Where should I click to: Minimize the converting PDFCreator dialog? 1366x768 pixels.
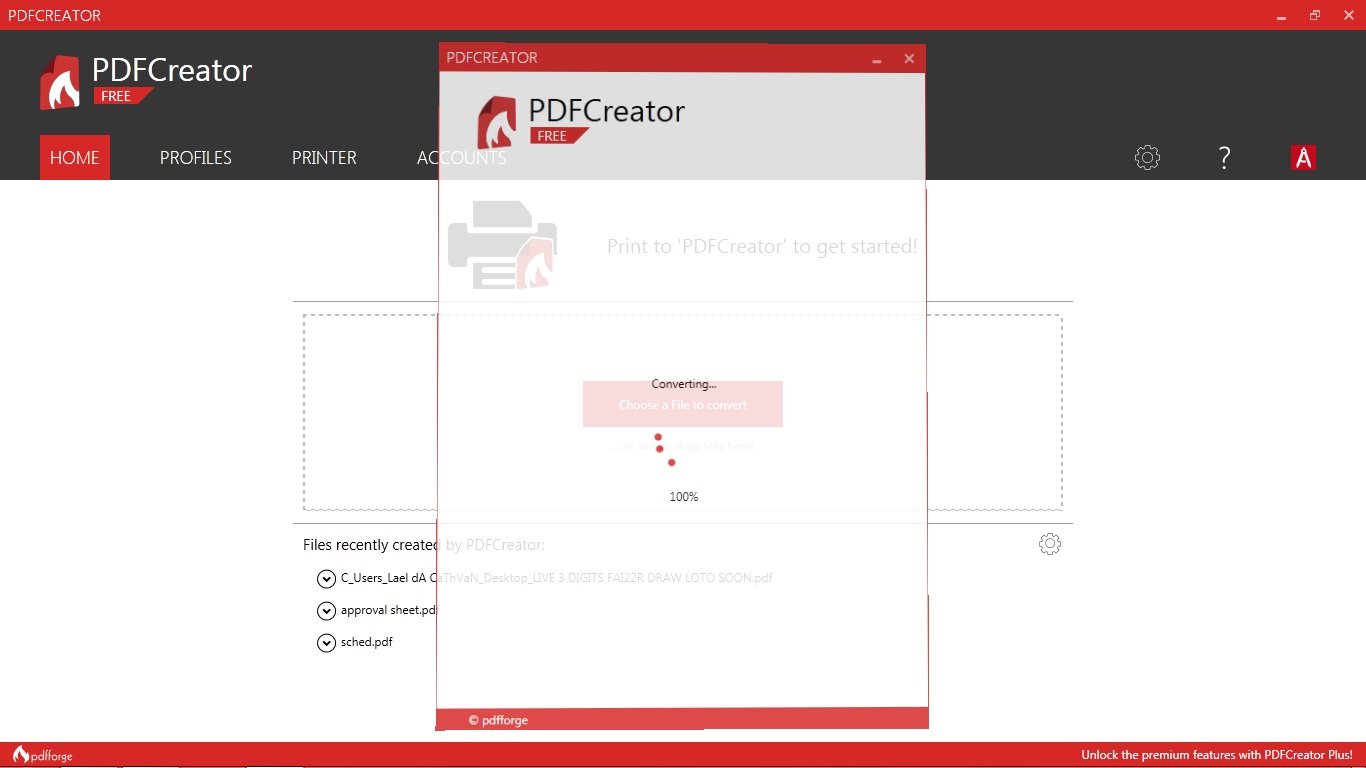point(877,59)
